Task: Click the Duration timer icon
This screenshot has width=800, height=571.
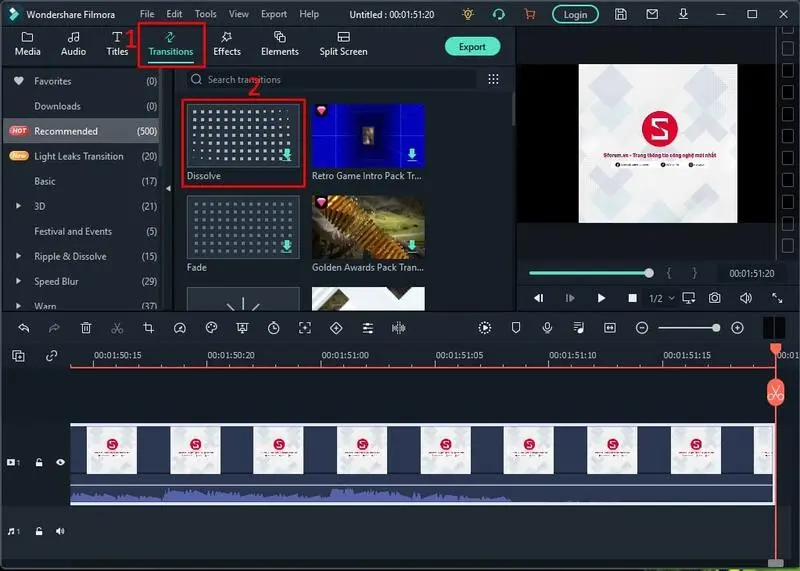Action: coord(273,328)
